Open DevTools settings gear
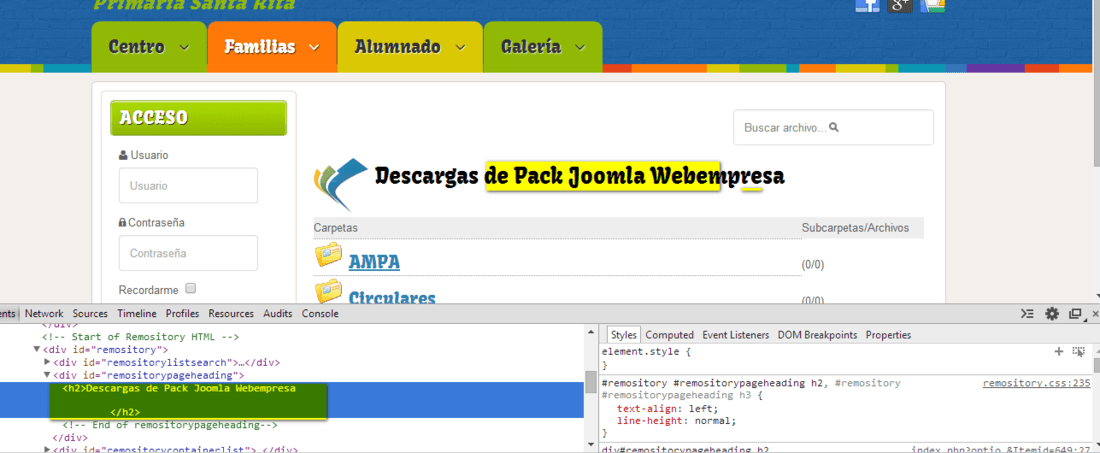The image size is (1100, 453). (x=1052, y=313)
